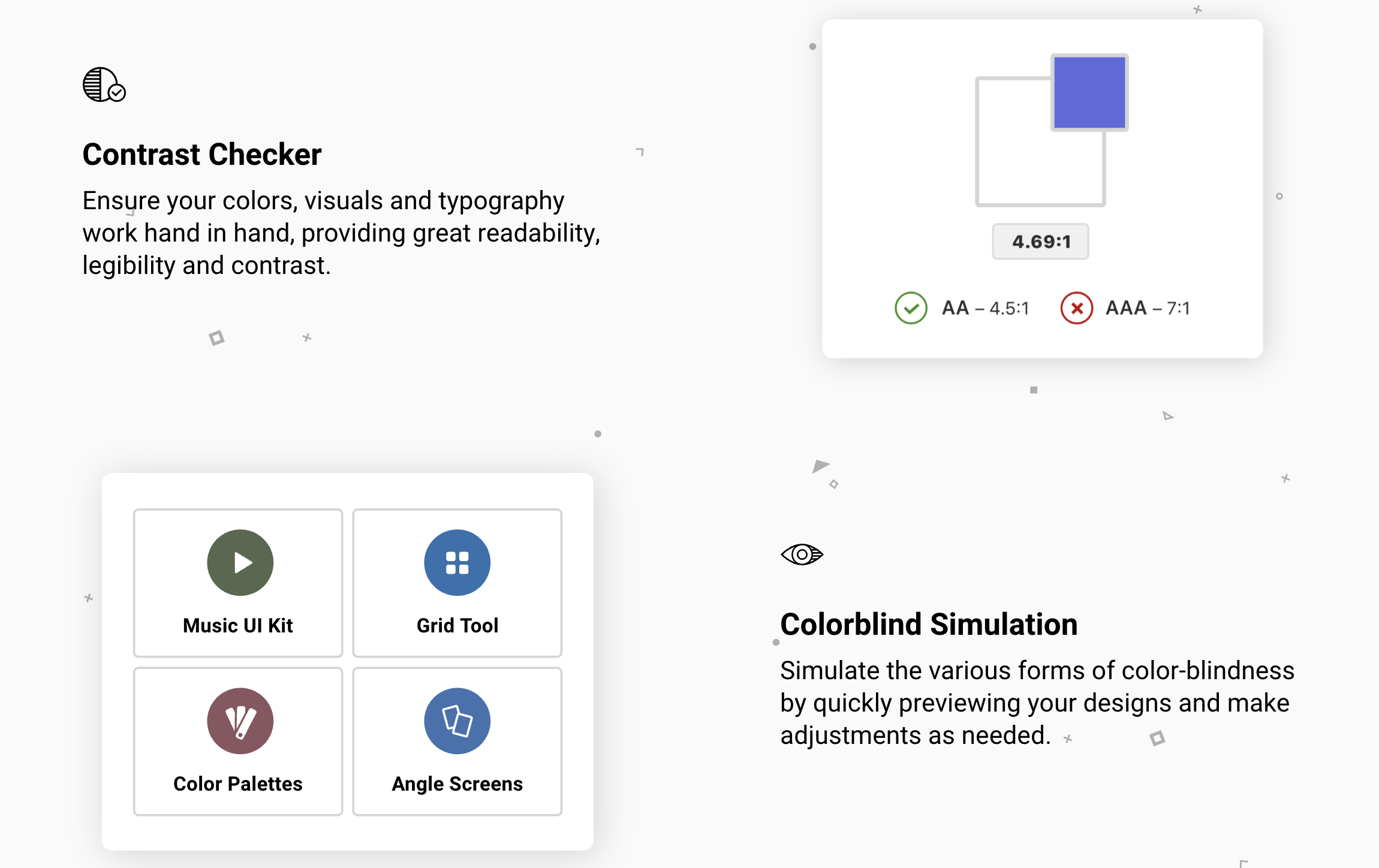Click the AA – 4.5:1 label

[x=985, y=308]
